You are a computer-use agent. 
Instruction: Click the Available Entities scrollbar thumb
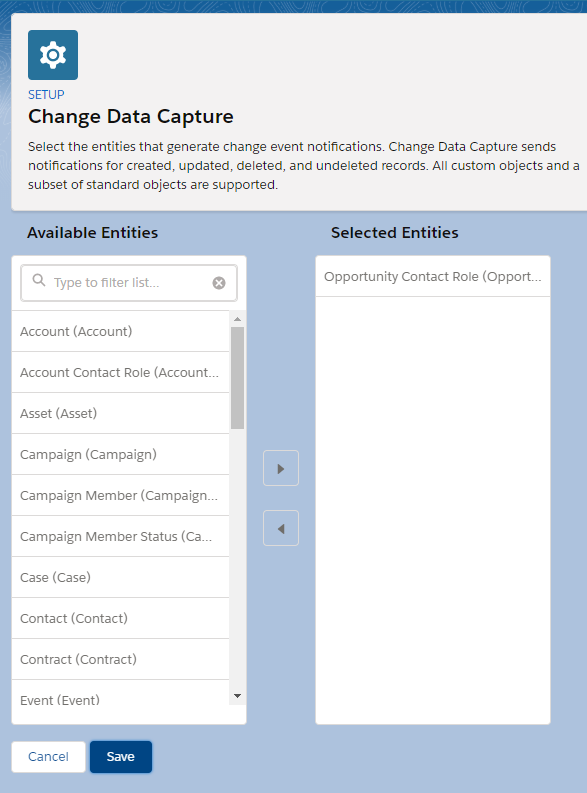pos(237,378)
